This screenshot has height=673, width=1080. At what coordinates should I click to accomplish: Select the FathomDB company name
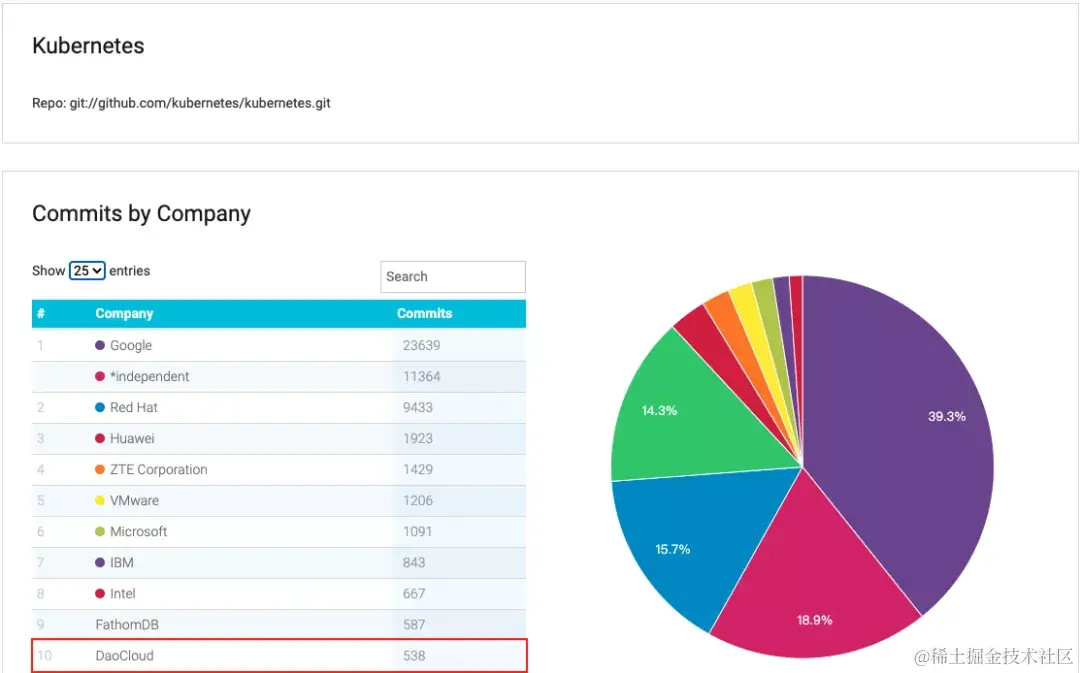pos(127,624)
